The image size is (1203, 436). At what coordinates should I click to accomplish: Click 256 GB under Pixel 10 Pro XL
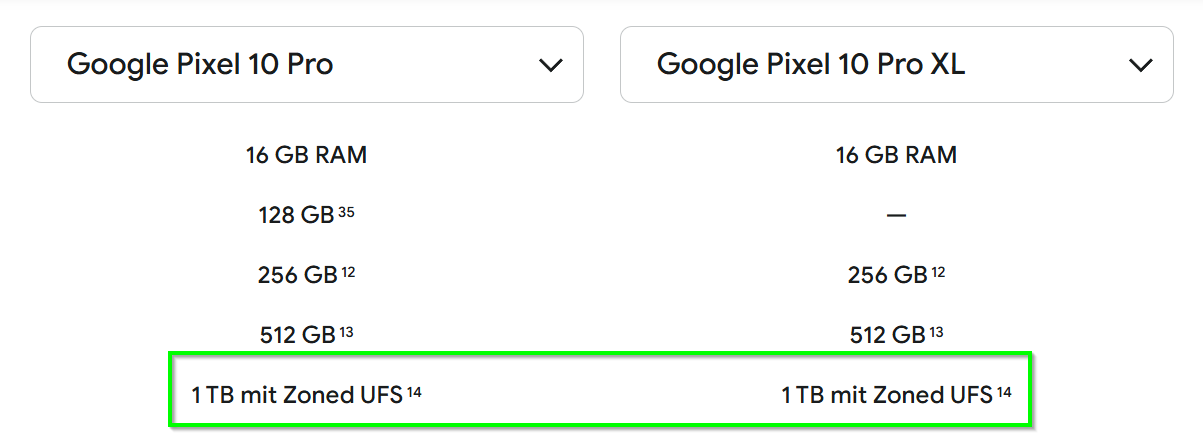tap(886, 275)
